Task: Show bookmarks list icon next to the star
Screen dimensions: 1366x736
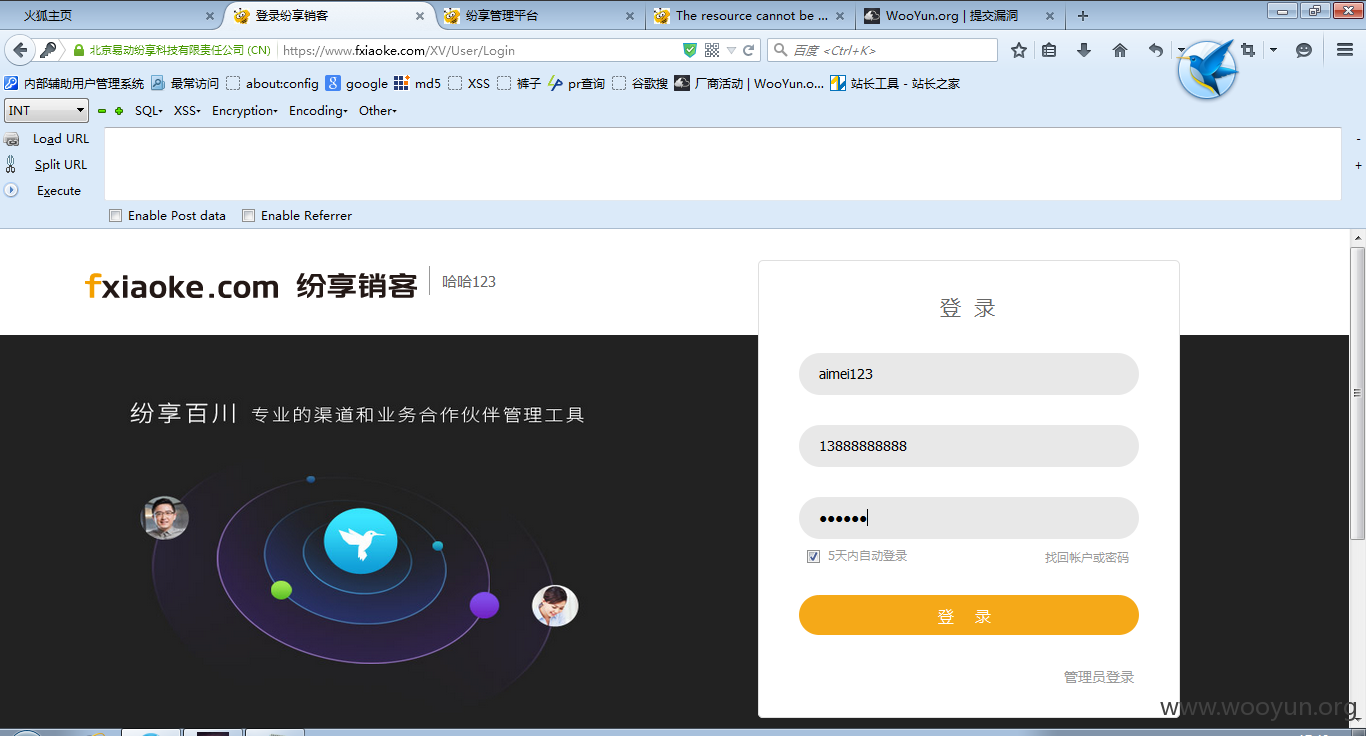Action: tap(1049, 50)
